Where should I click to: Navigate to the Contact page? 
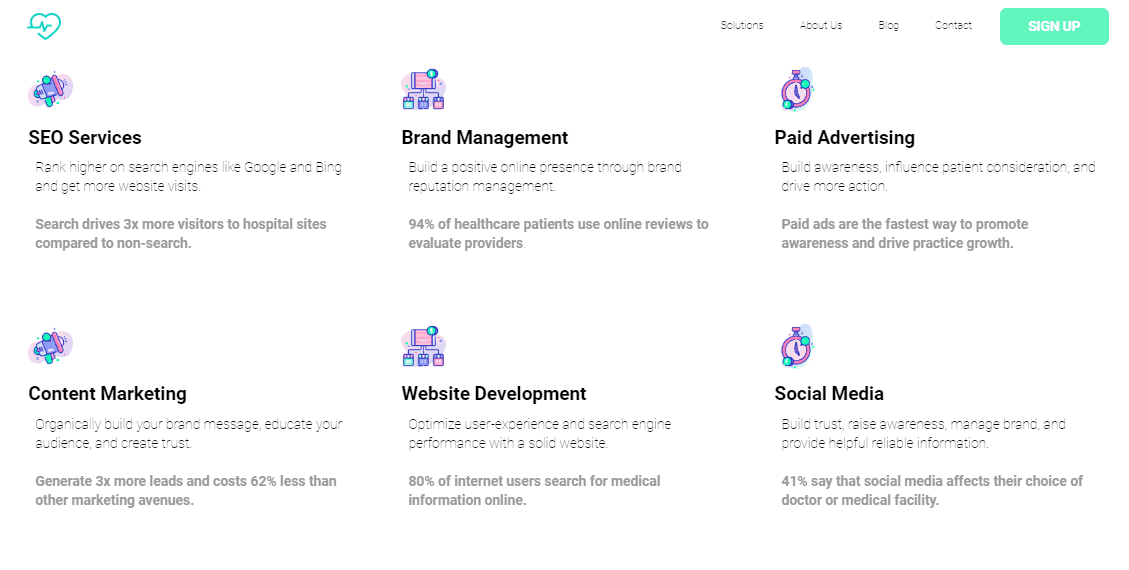click(x=953, y=26)
